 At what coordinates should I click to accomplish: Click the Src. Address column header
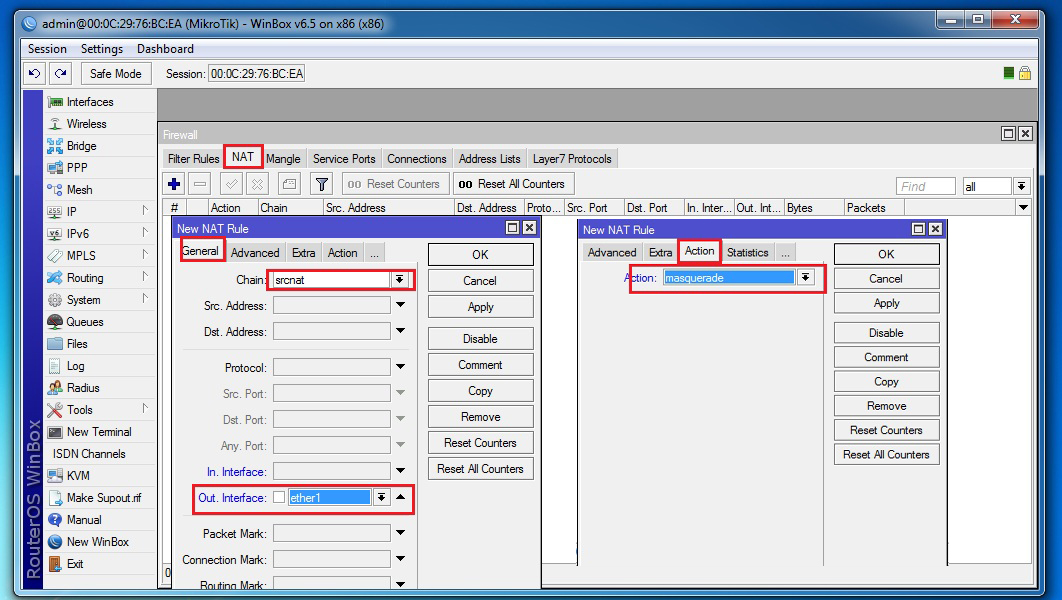tap(388, 208)
